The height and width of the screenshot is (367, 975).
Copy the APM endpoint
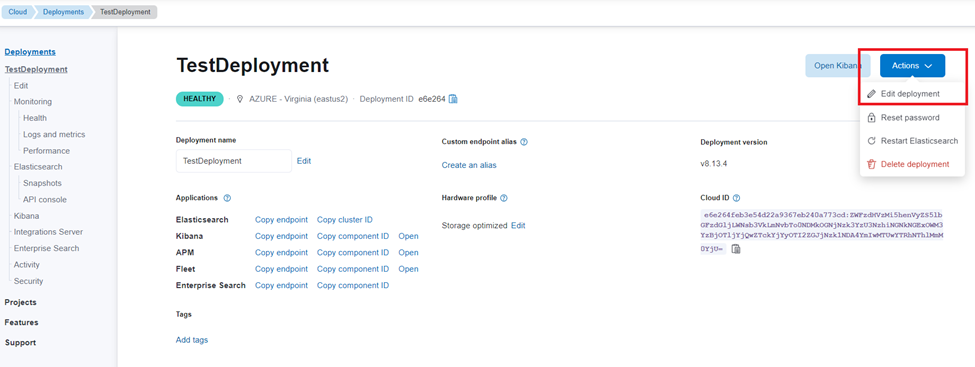click(281, 253)
